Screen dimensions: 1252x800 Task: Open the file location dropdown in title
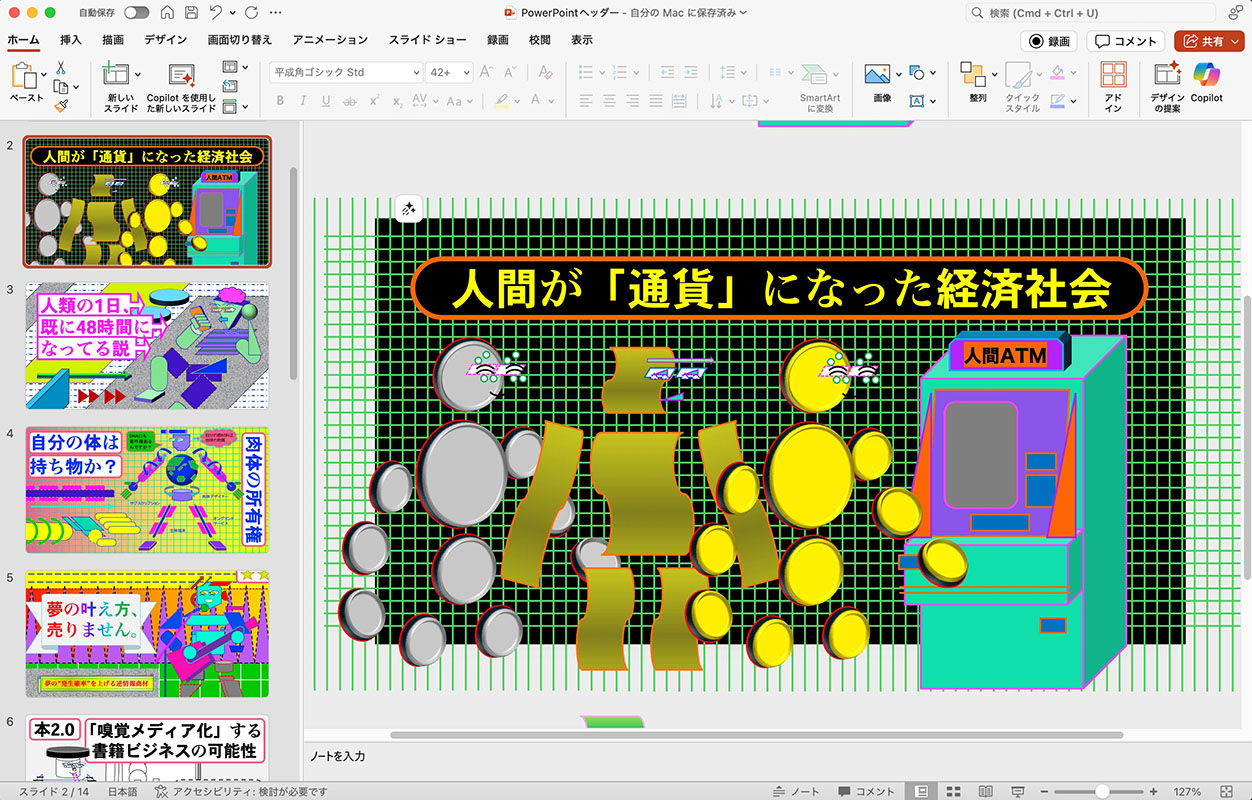click(742, 13)
